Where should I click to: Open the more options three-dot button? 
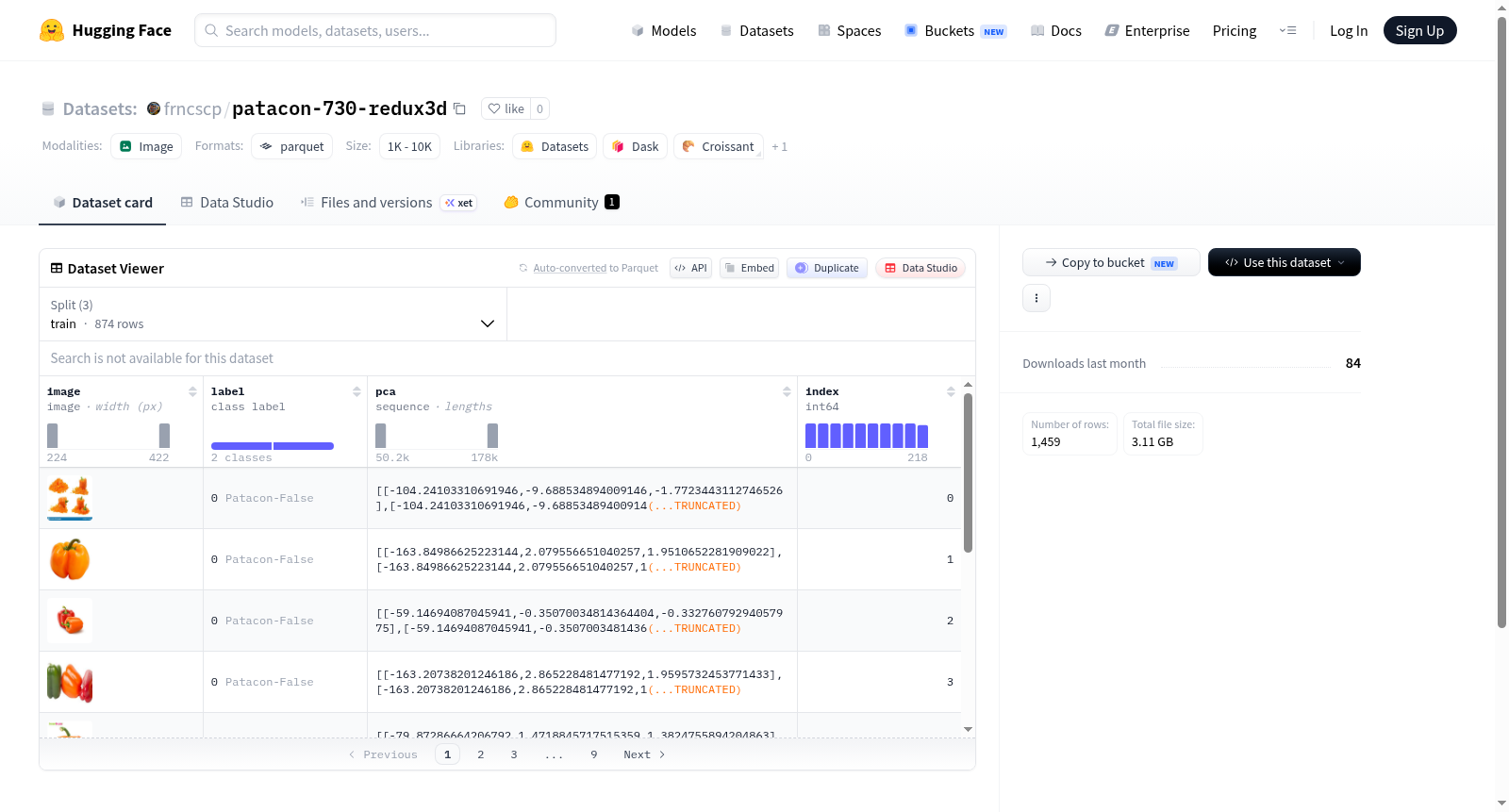[1036, 298]
